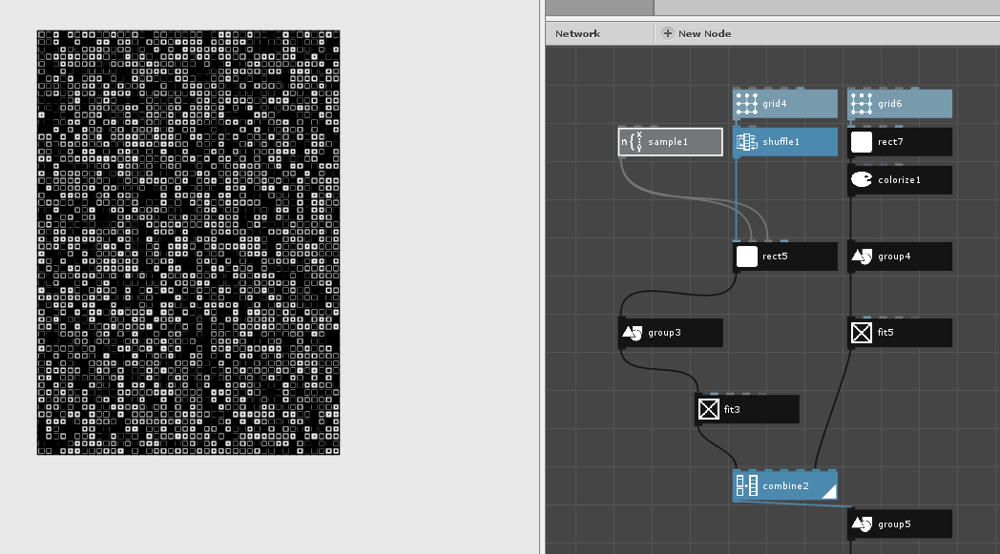
Task: Select the group4 node label
Action: coord(894,256)
